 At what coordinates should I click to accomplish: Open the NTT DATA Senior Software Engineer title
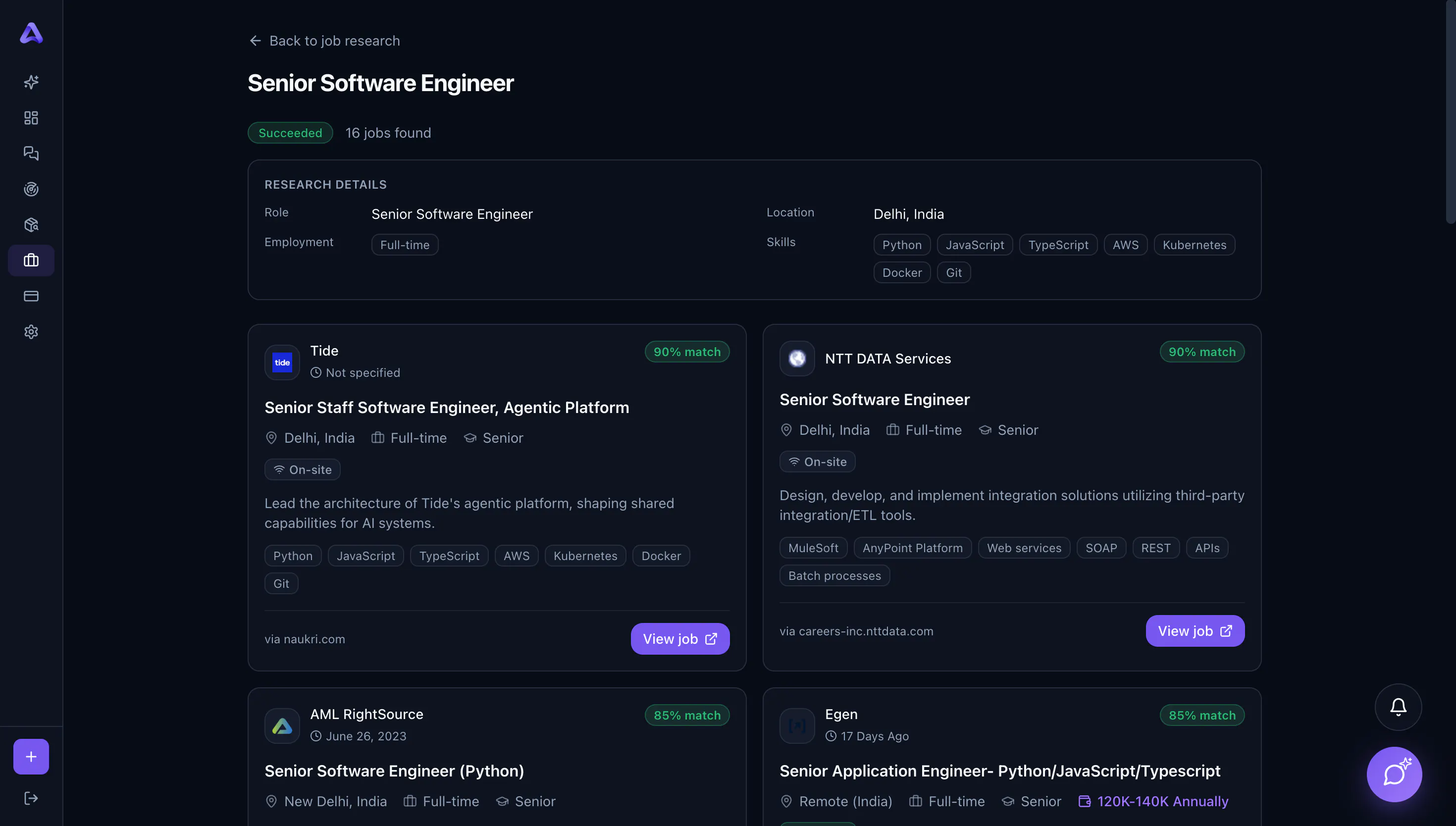[875, 400]
